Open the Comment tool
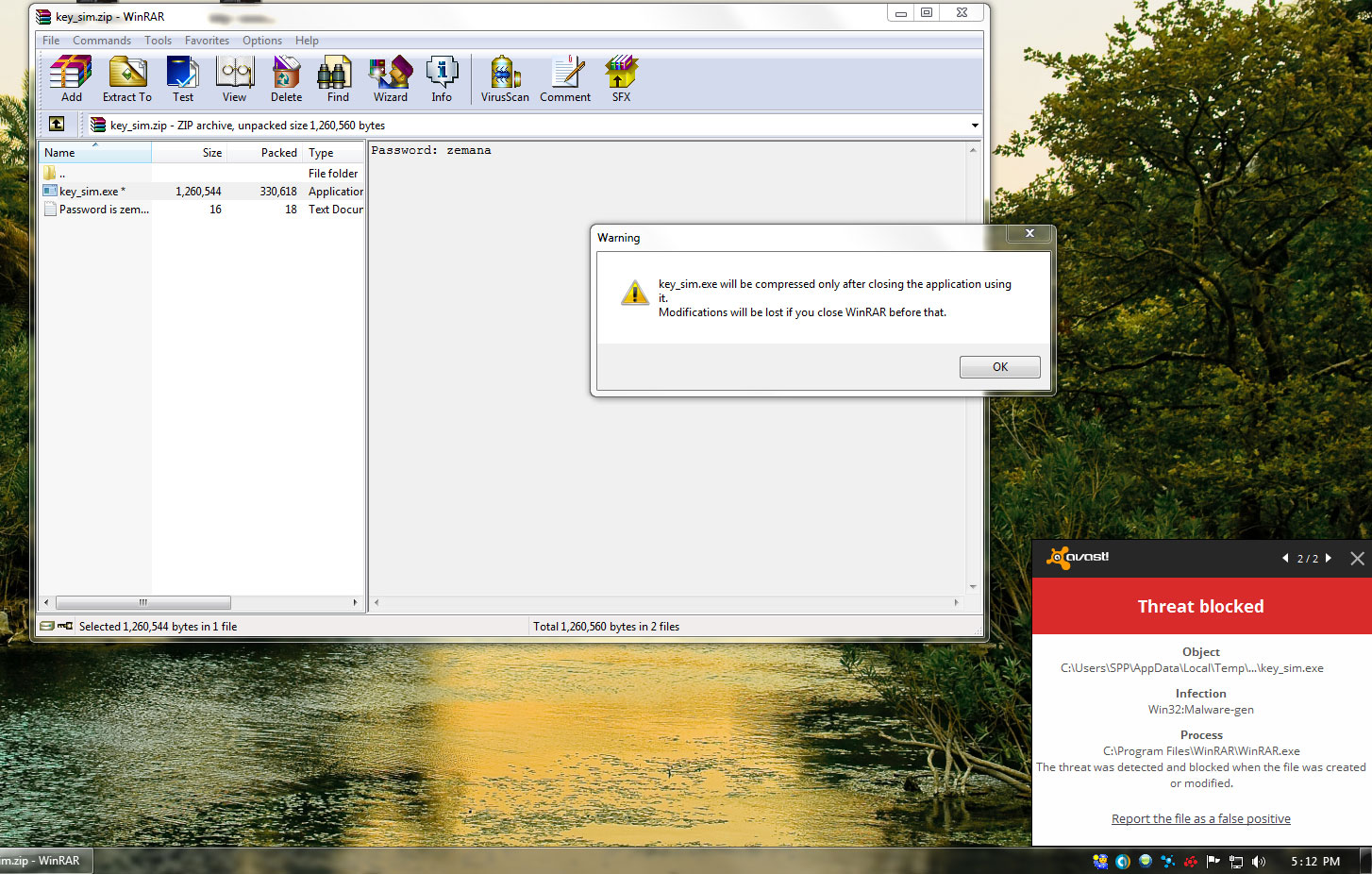This screenshot has height=874, width=1372. click(565, 78)
